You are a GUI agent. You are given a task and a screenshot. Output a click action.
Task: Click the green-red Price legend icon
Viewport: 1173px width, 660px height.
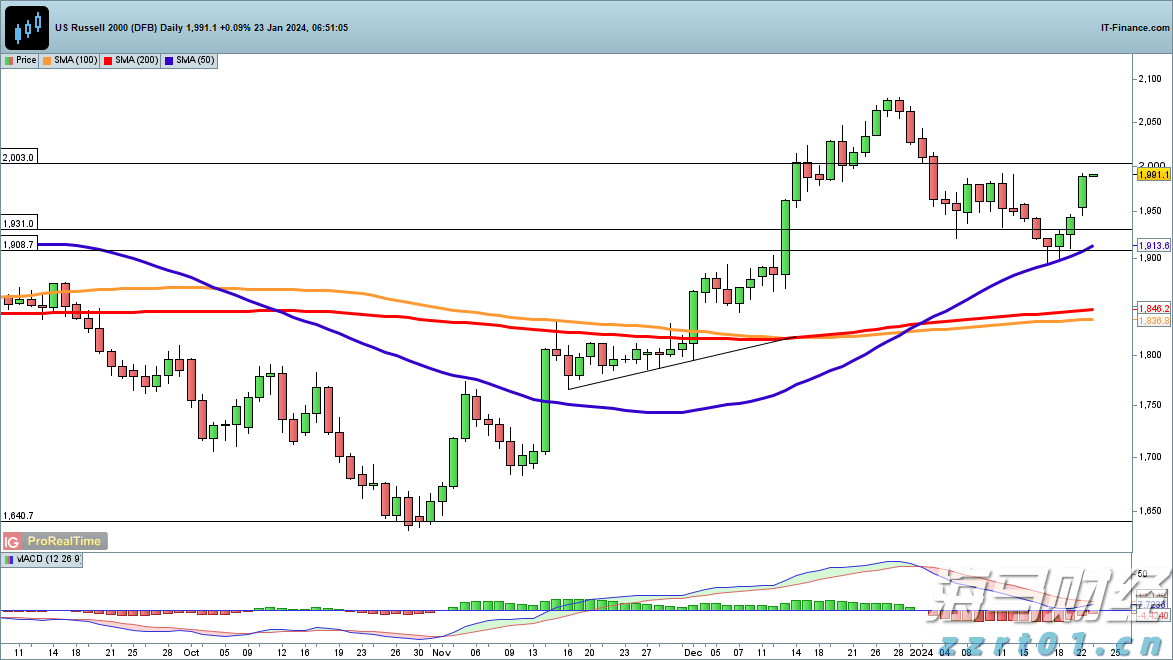point(9,61)
